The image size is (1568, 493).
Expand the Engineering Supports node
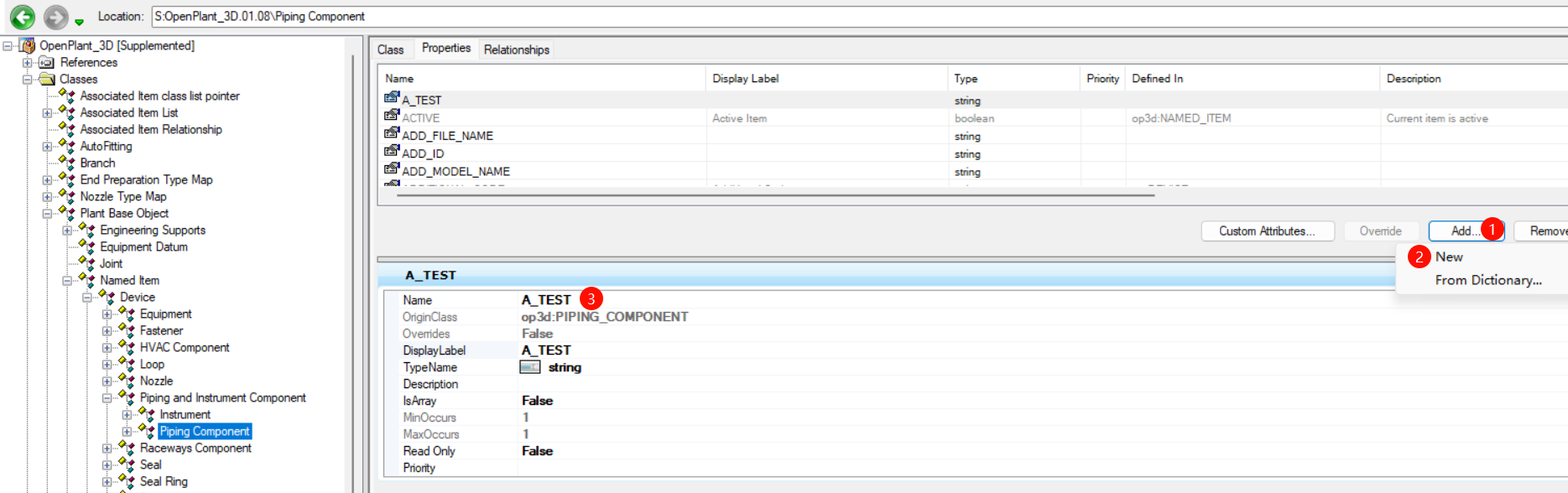coord(68,230)
